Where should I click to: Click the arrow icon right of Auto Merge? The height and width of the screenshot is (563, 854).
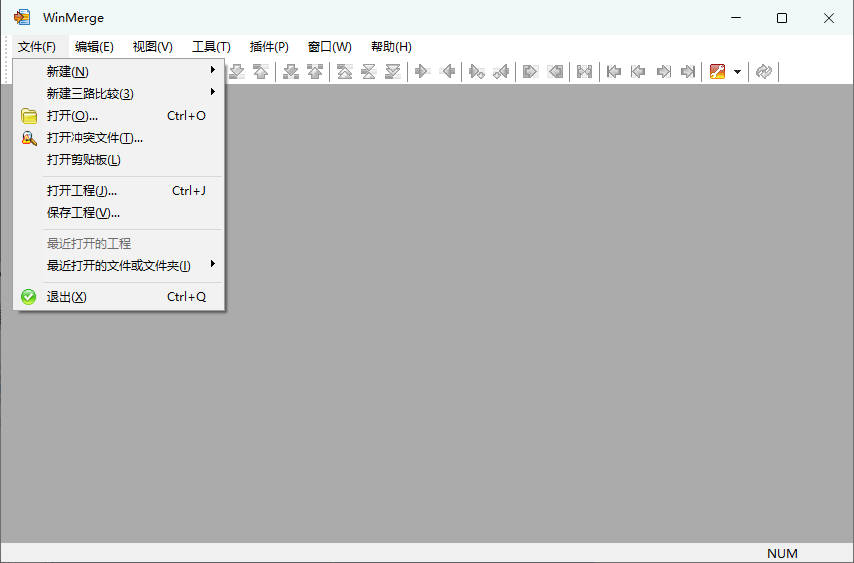click(x=614, y=71)
